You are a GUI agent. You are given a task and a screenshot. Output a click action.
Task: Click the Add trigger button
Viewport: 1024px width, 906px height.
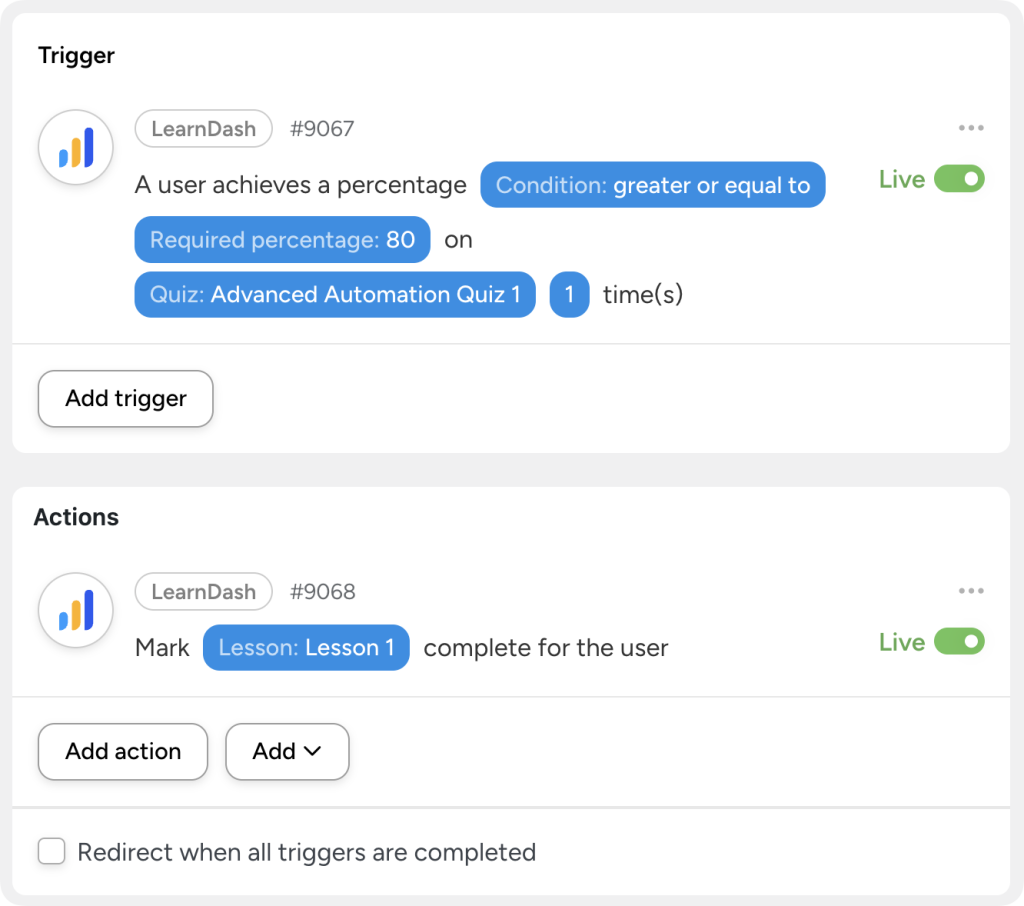(124, 398)
